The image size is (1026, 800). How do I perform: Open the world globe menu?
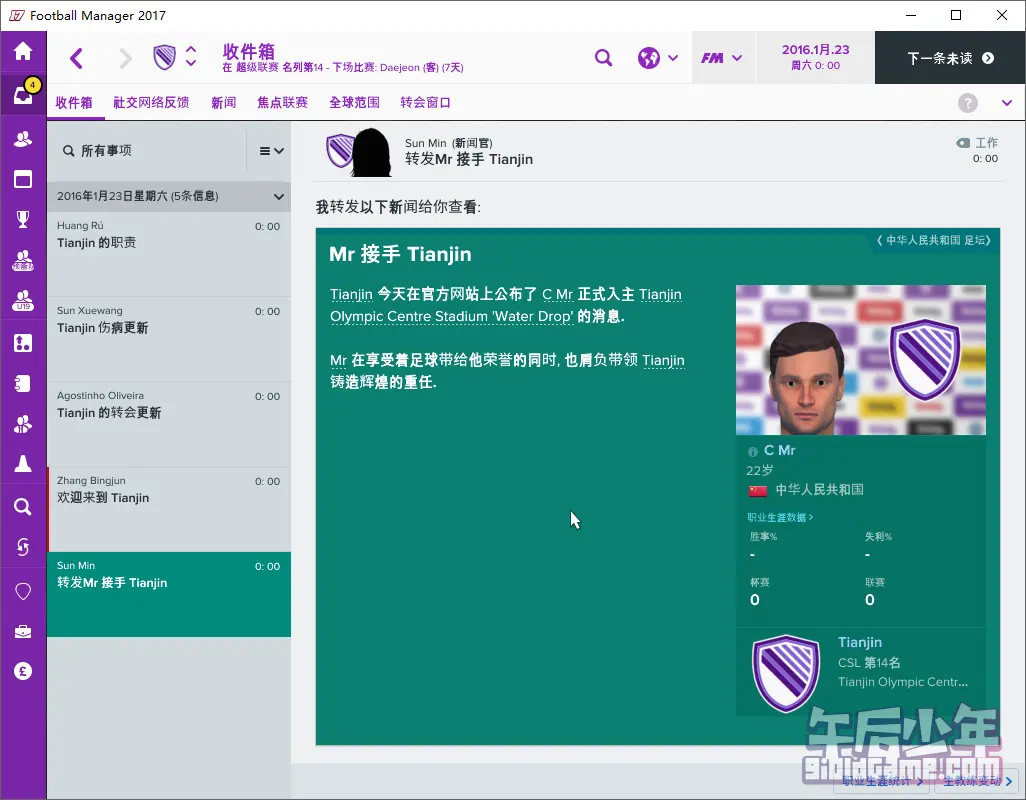[x=658, y=58]
